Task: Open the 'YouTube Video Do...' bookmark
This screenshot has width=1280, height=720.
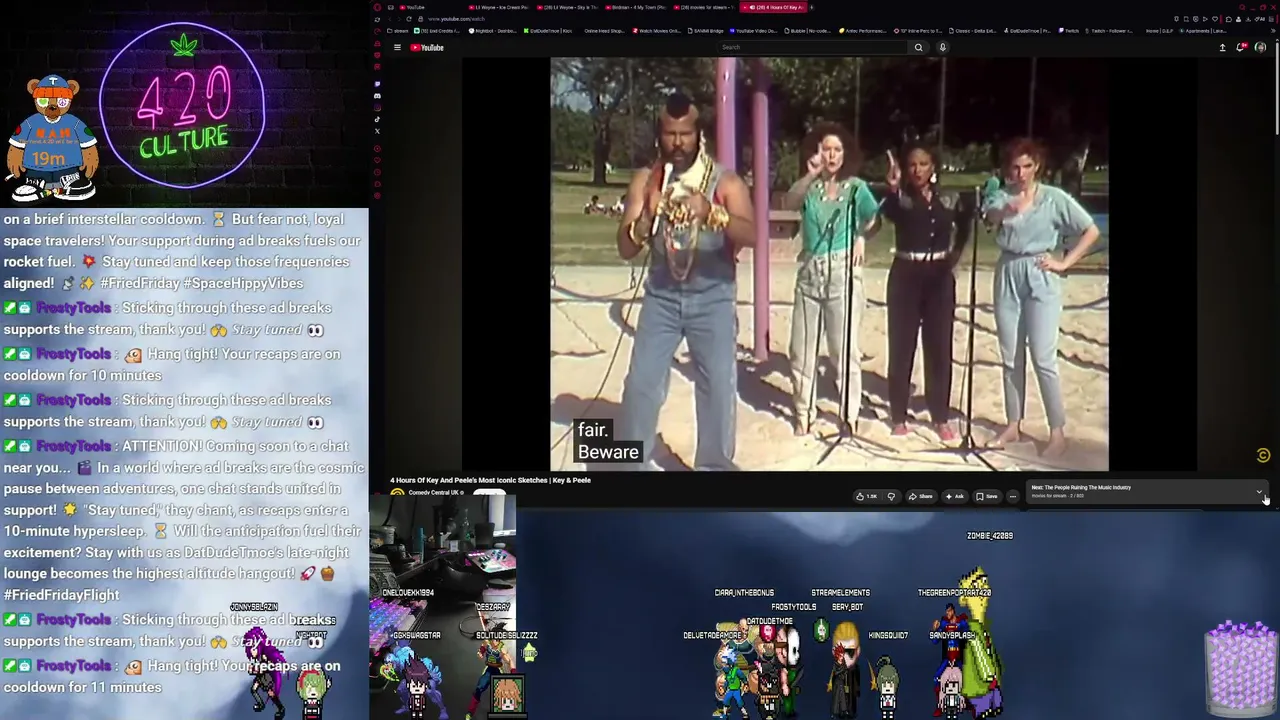Action: (x=754, y=31)
